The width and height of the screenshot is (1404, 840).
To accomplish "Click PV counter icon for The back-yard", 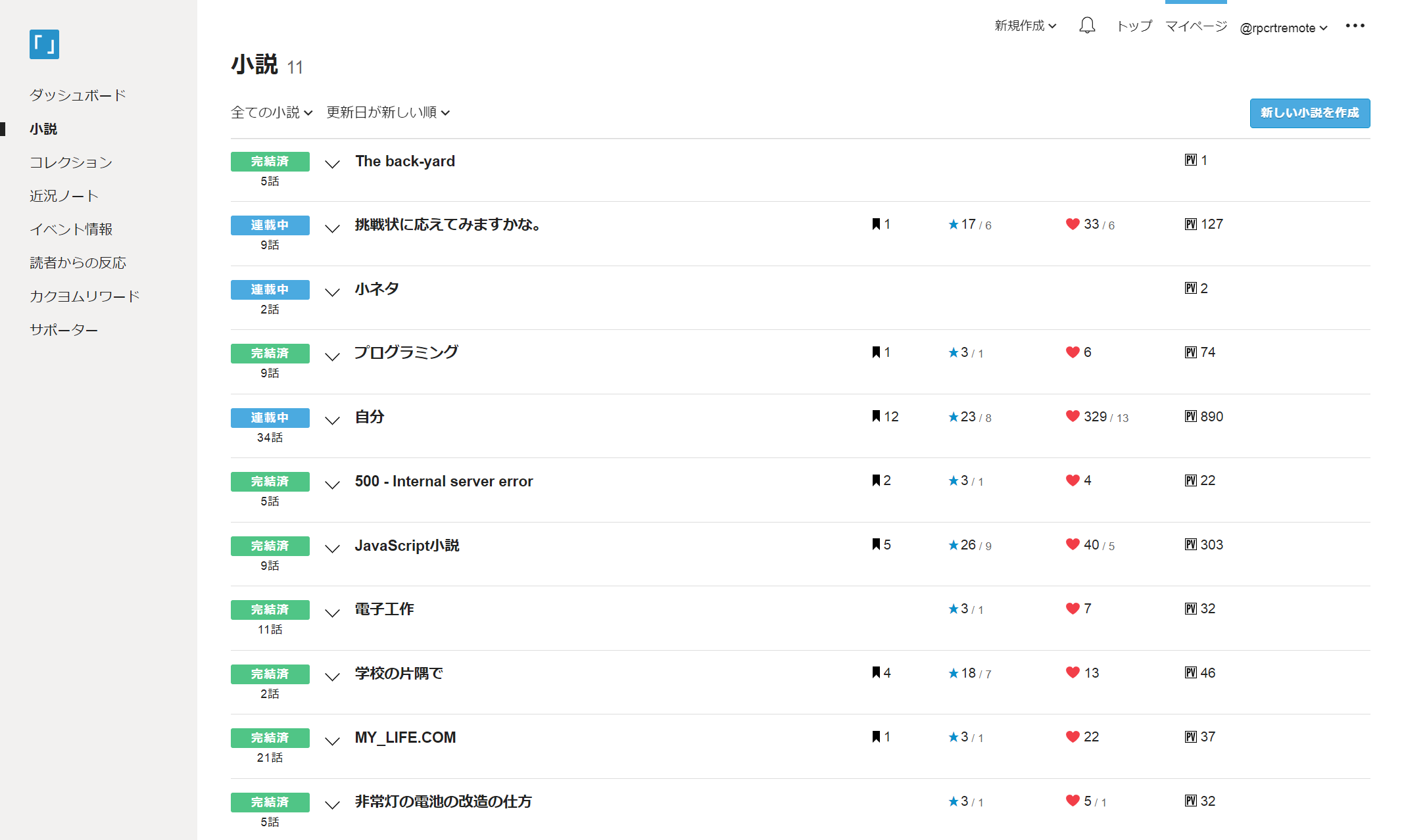I will (1190, 160).
